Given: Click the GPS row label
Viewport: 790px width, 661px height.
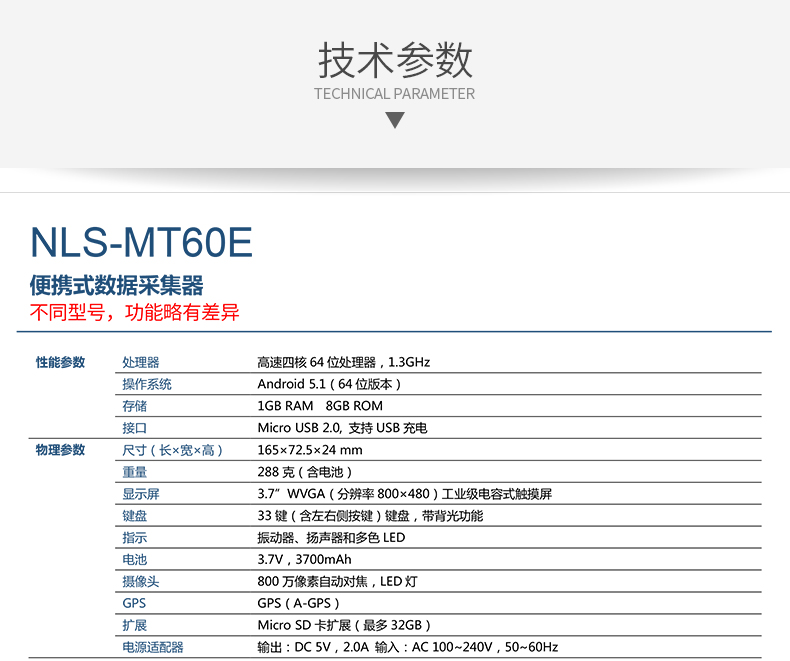Looking at the screenshot, I should click(x=134, y=603).
